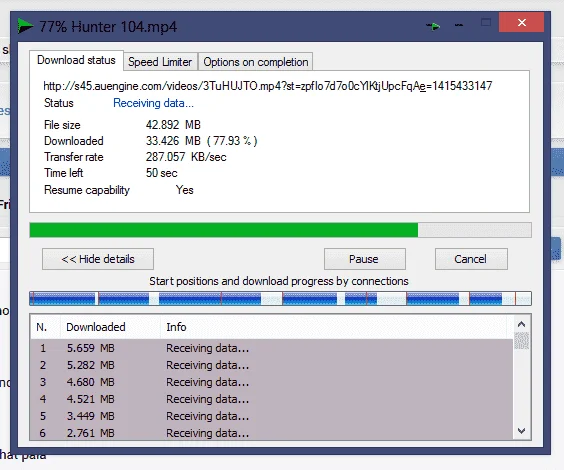This screenshot has height=470, width=564.
Task: Select connection 3 row with 4.680 MB
Action: click(272, 382)
